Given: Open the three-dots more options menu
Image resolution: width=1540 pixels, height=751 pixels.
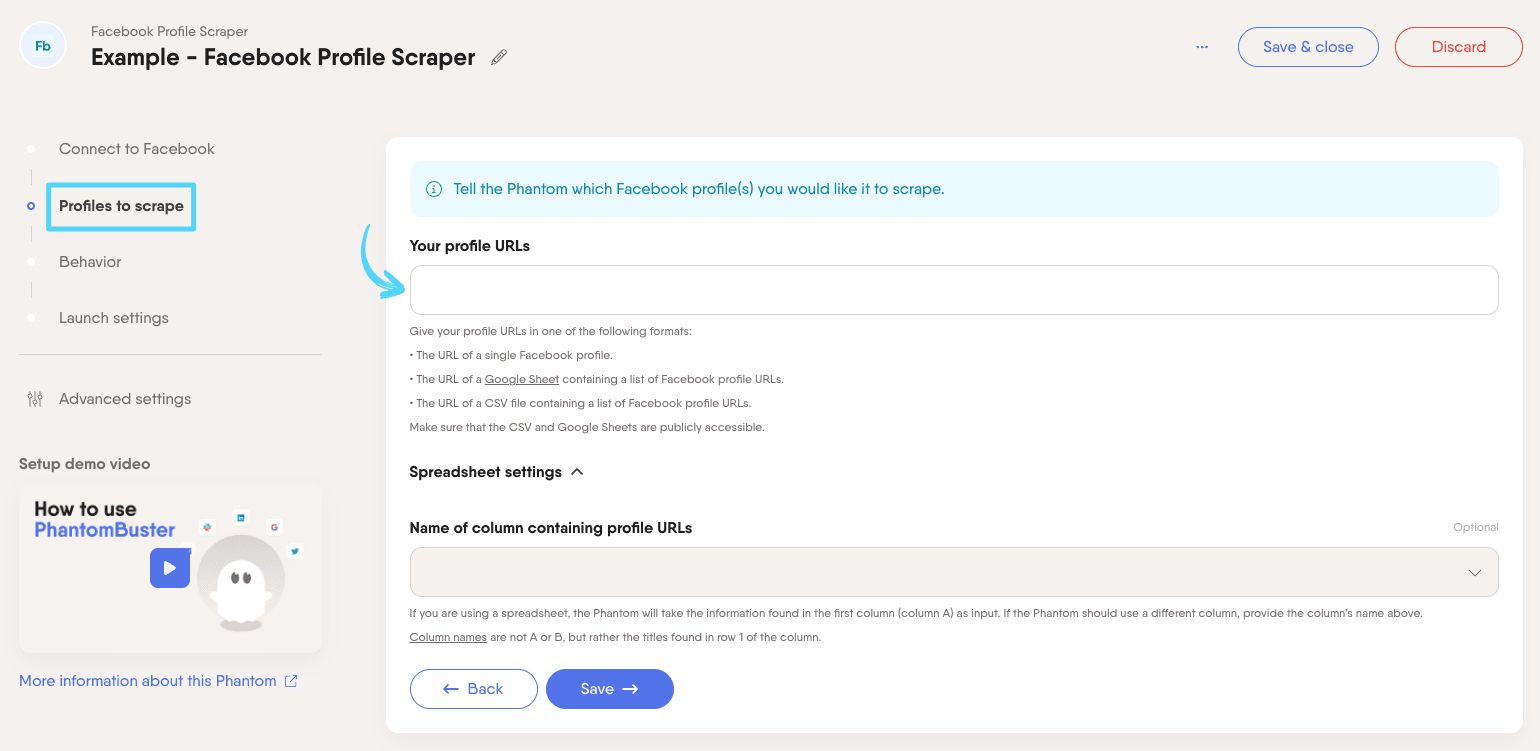Looking at the screenshot, I should pos(1202,47).
